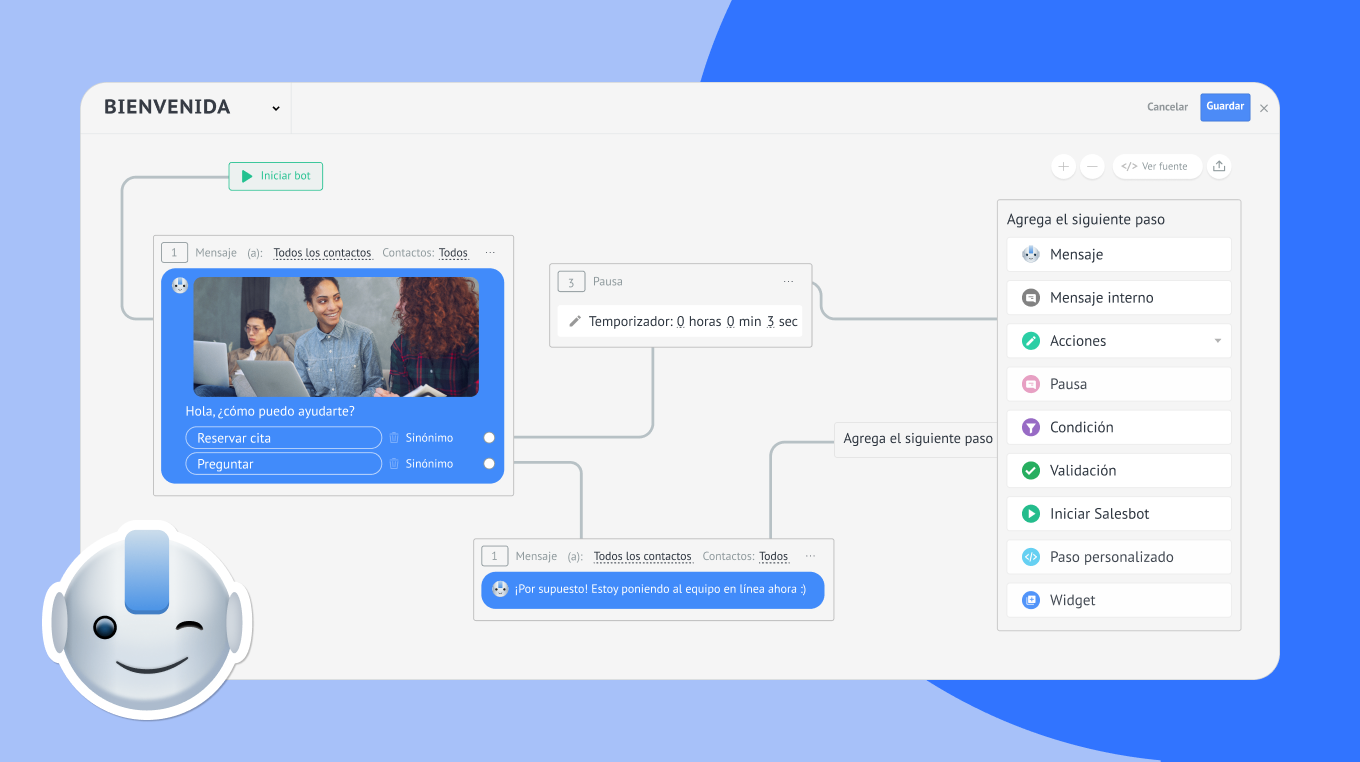Click the bot avatar in image message bubble
This screenshot has width=1360, height=762.
(180, 286)
